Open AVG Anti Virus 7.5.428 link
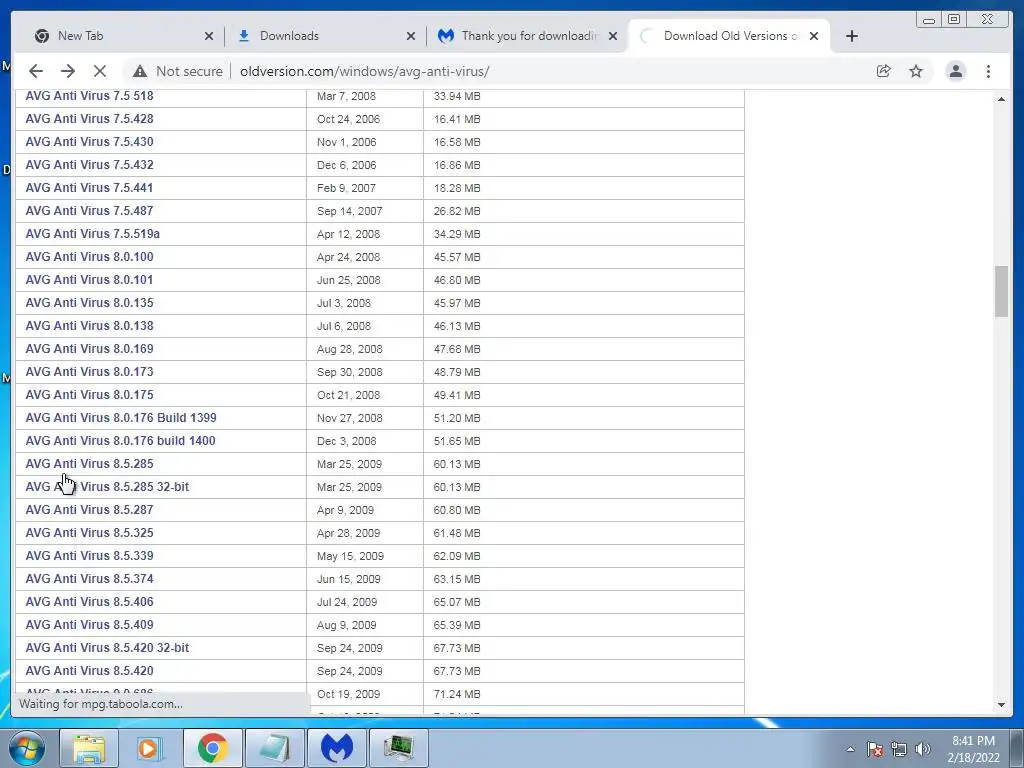This screenshot has height=768, width=1024. (x=89, y=119)
